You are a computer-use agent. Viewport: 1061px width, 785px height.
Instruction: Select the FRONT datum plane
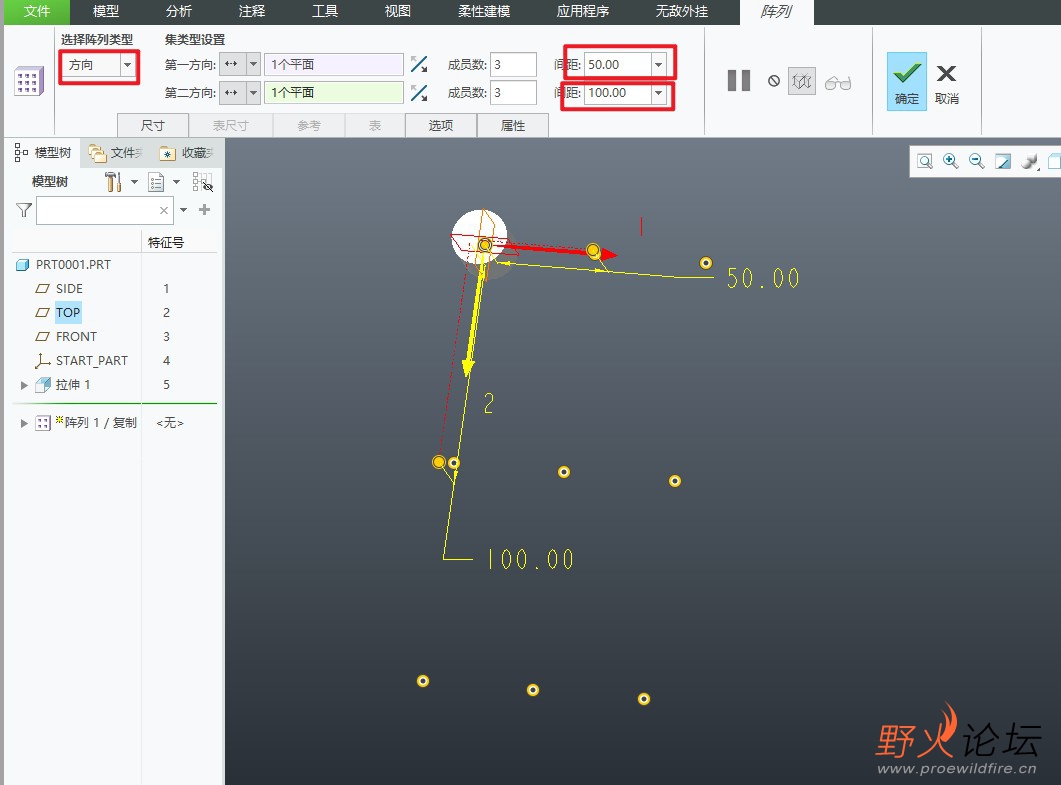point(76,337)
